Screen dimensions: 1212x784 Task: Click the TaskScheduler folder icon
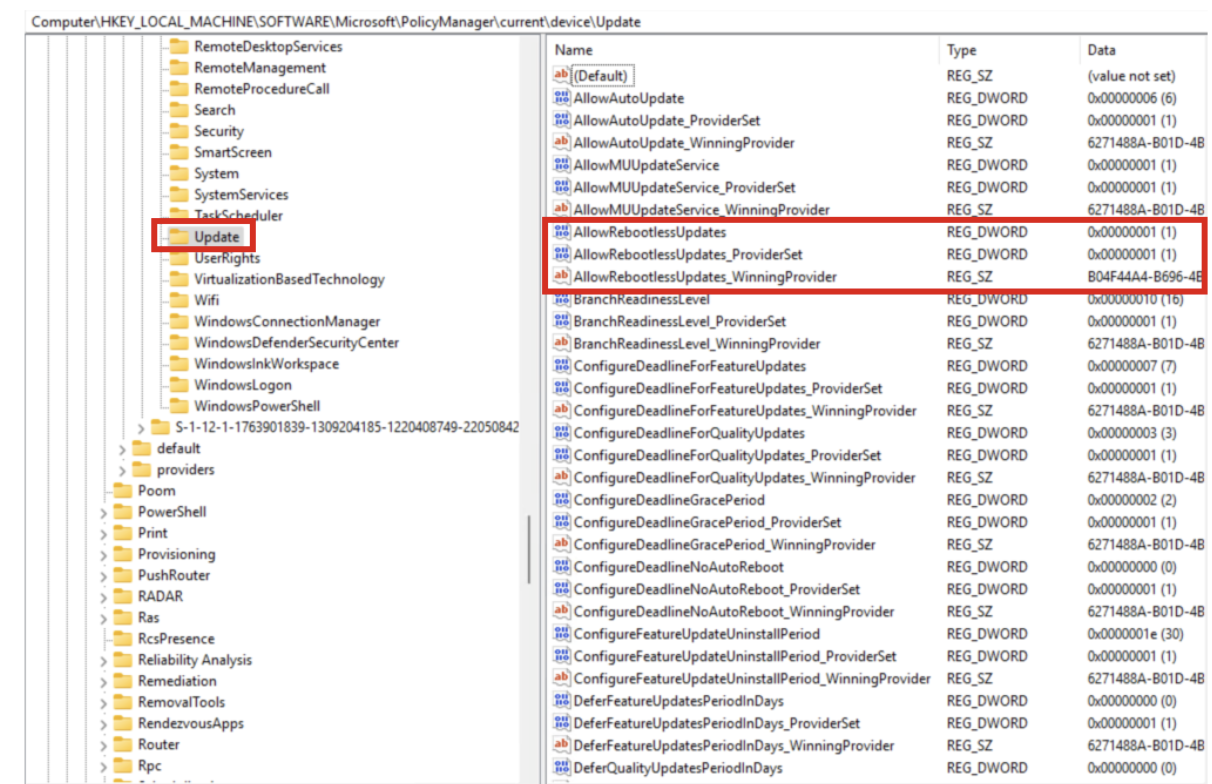click(178, 215)
